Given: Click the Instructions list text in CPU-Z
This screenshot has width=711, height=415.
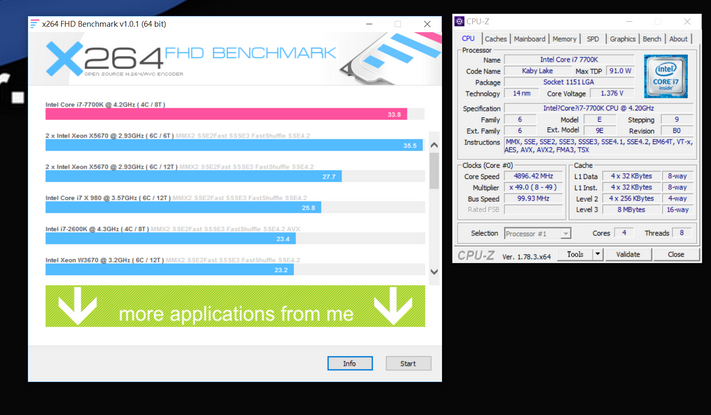Looking at the screenshot, I should tap(599, 146).
